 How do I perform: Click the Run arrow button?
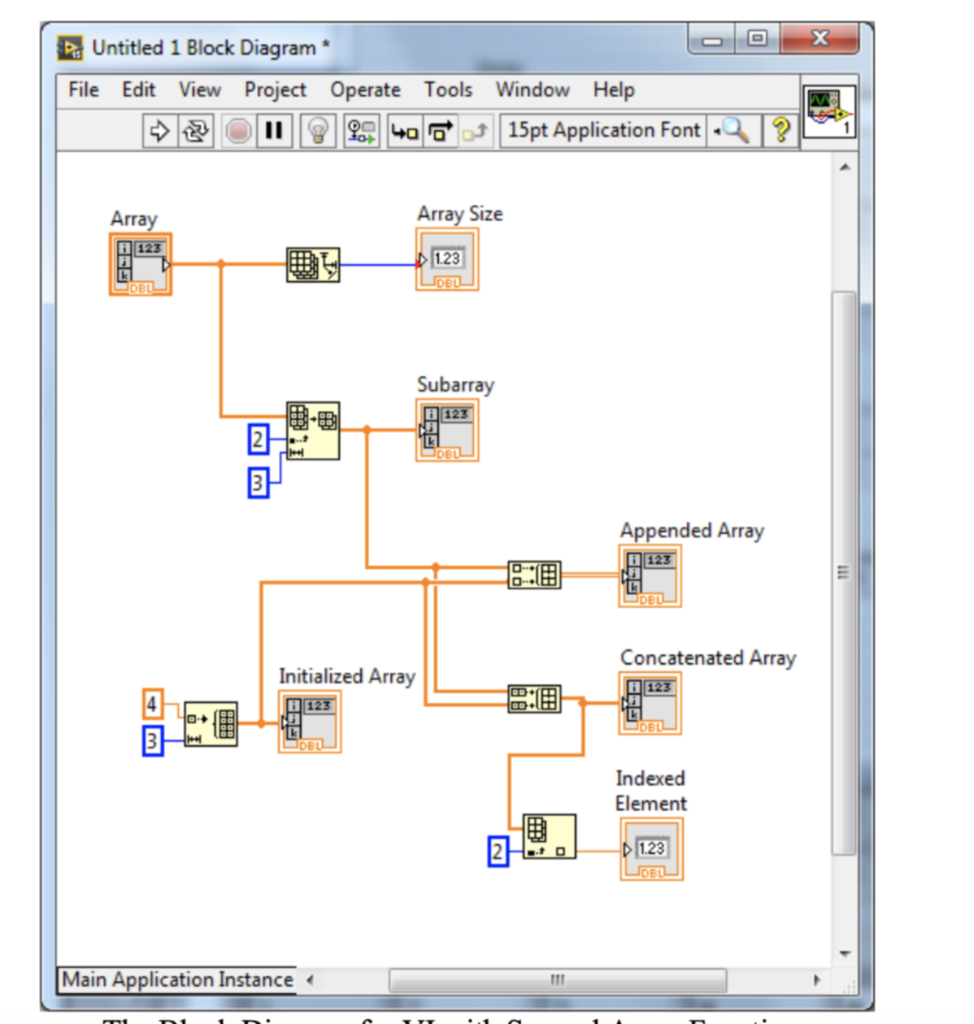coord(159,131)
